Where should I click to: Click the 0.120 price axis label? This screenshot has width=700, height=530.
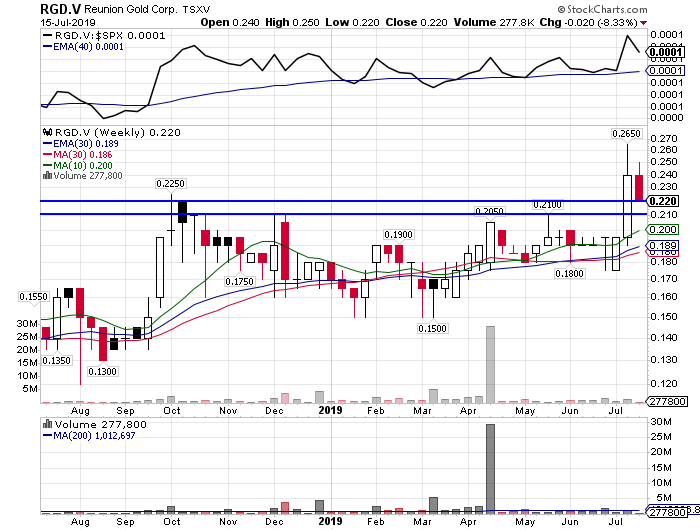pyautogui.click(x=664, y=384)
